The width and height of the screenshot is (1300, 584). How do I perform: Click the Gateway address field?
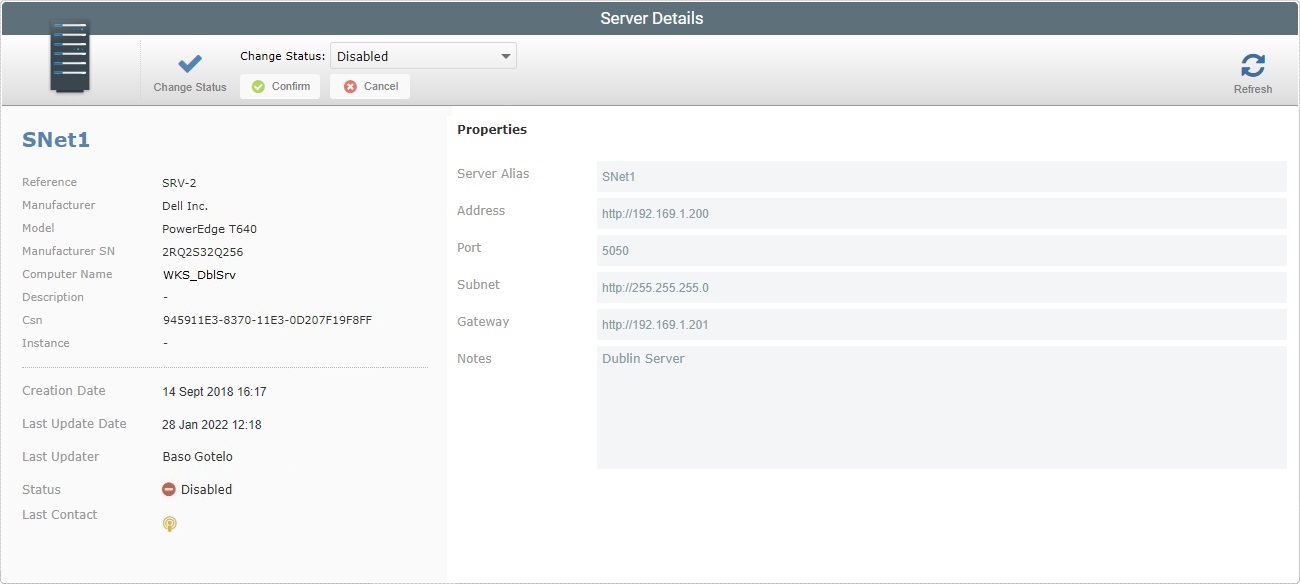(x=941, y=324)
